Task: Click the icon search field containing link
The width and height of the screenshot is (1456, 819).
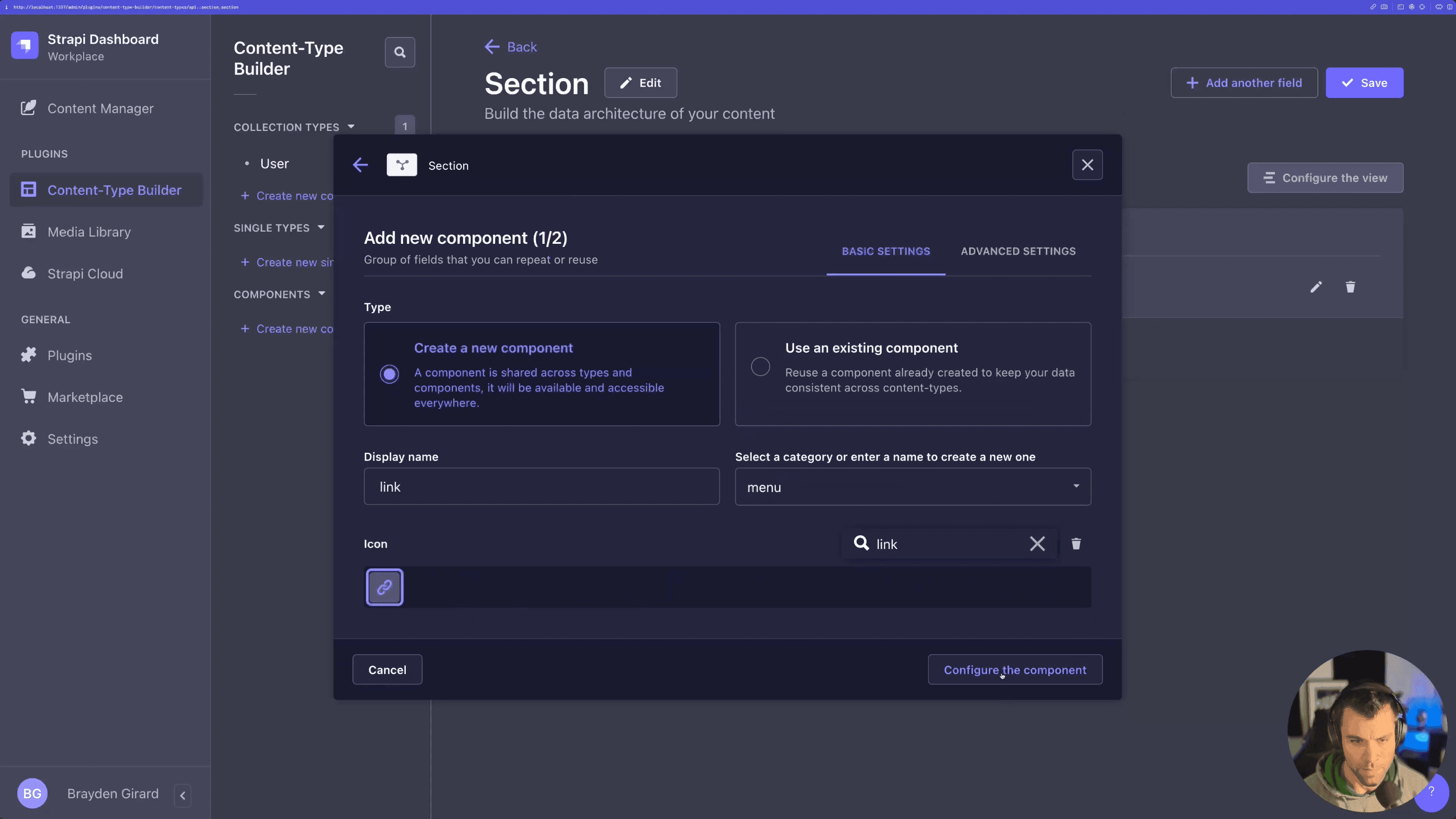Action: [x=950, y=544]
